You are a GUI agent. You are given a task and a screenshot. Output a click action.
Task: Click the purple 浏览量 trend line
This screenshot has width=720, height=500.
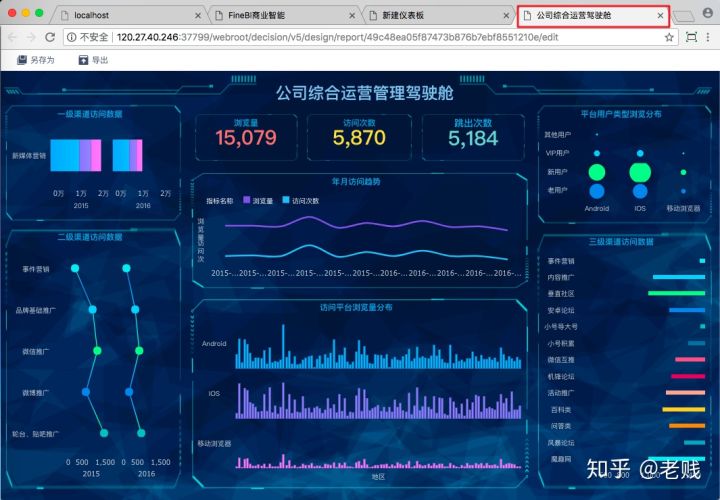pyautogui.click(x=366, y=223)
